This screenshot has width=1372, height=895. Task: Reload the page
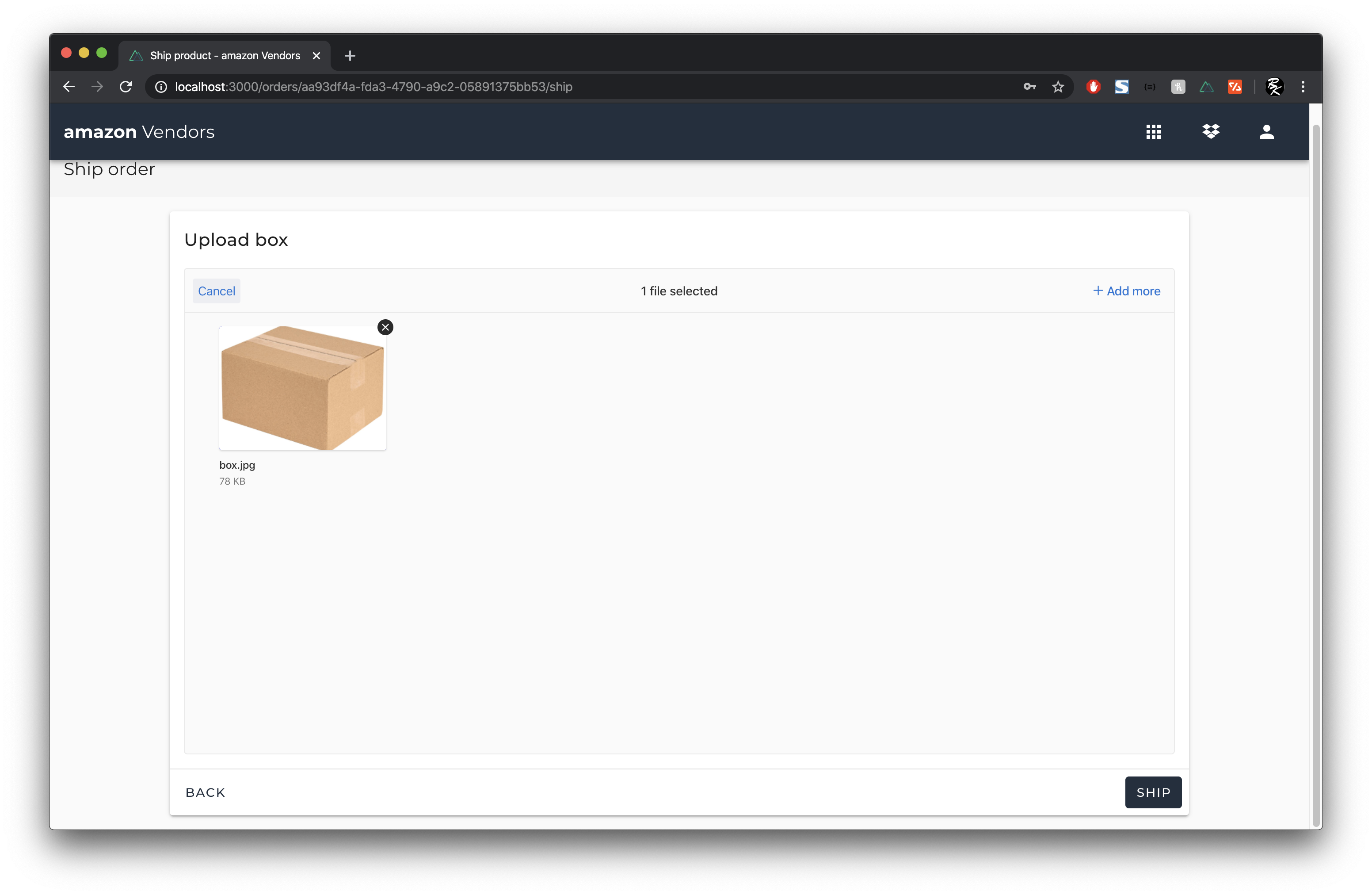[126, 87]
